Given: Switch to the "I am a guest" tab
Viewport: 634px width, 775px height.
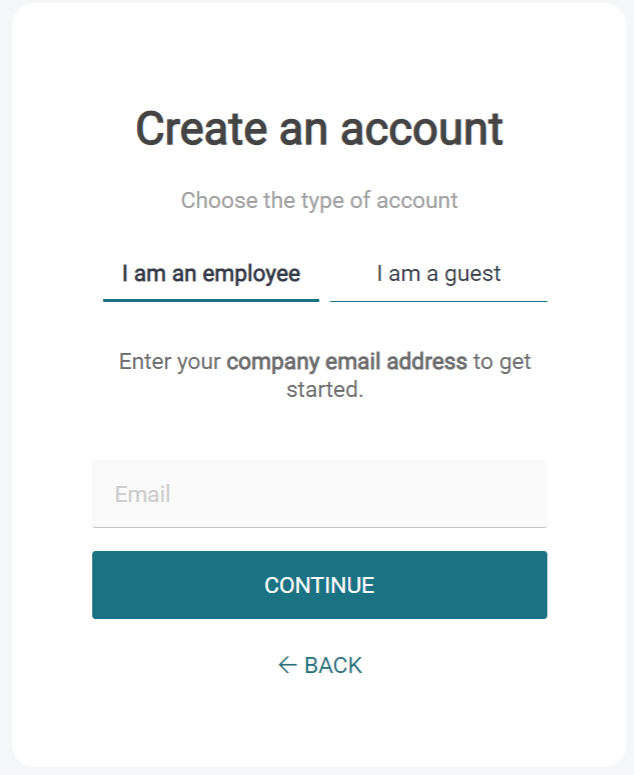Looking at the screenshot, I should click(x=438, y=274).
